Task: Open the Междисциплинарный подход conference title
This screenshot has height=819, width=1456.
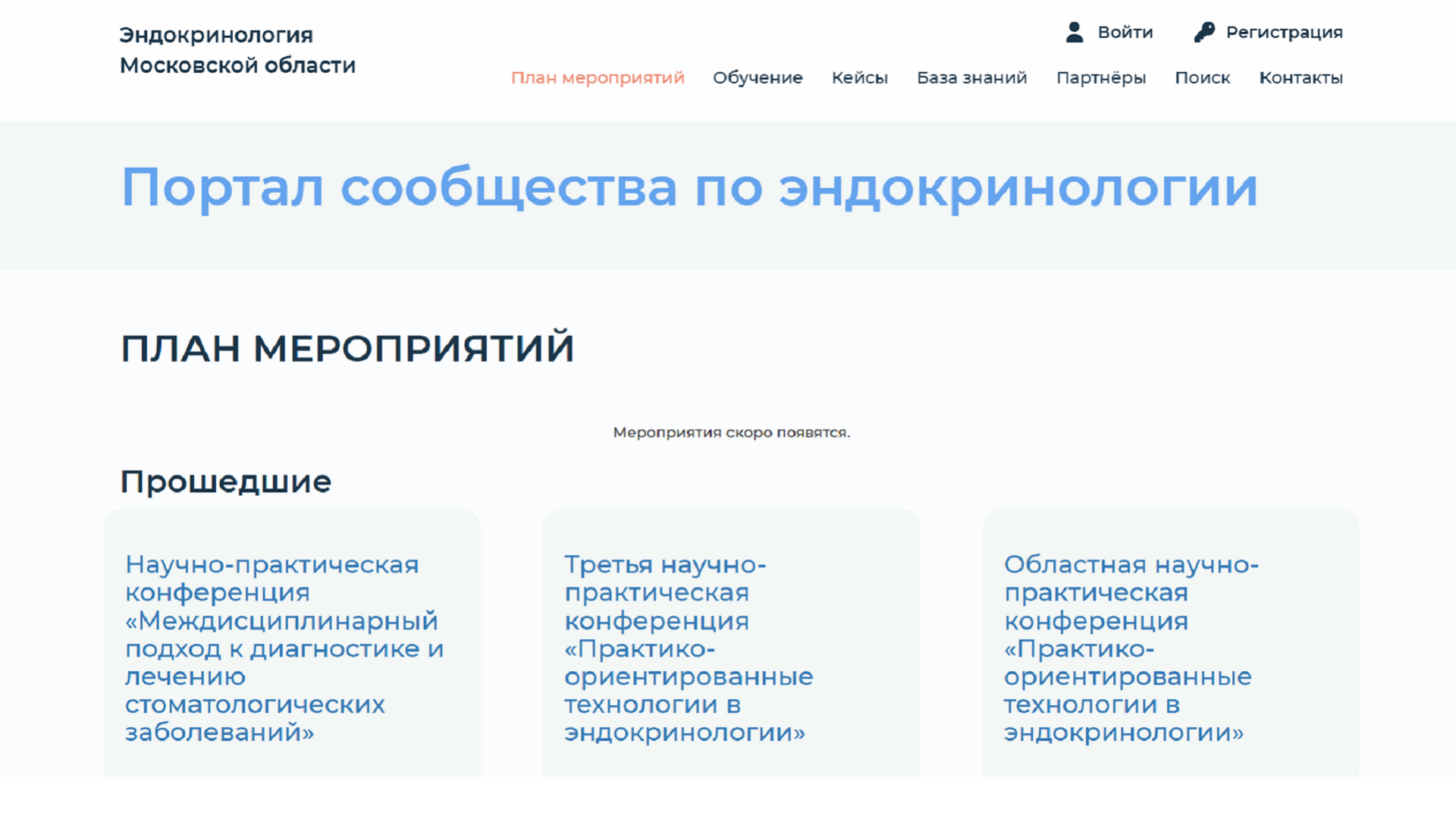Action: pos(284,648)
